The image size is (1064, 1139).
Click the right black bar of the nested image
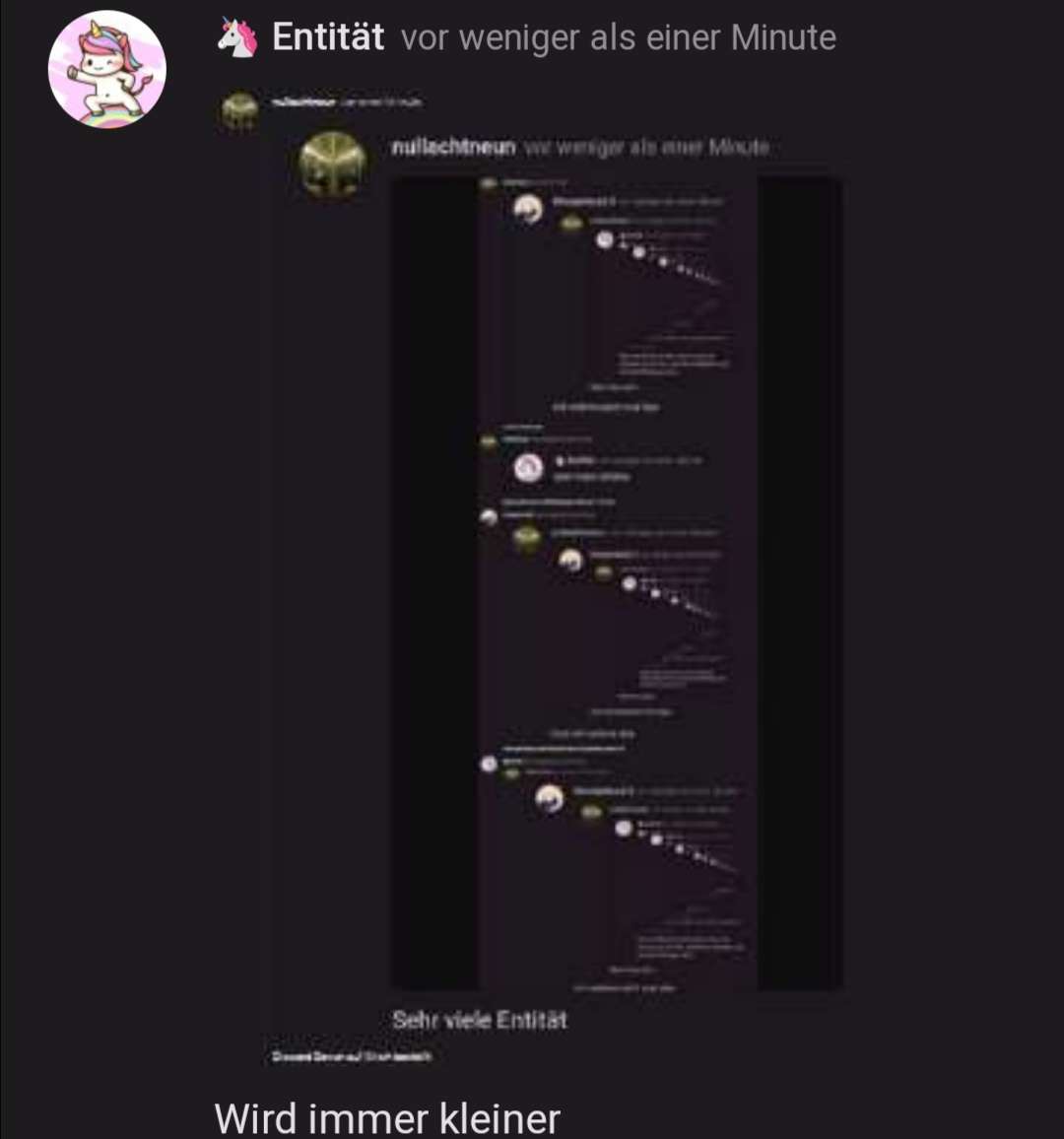pos(800,583)
